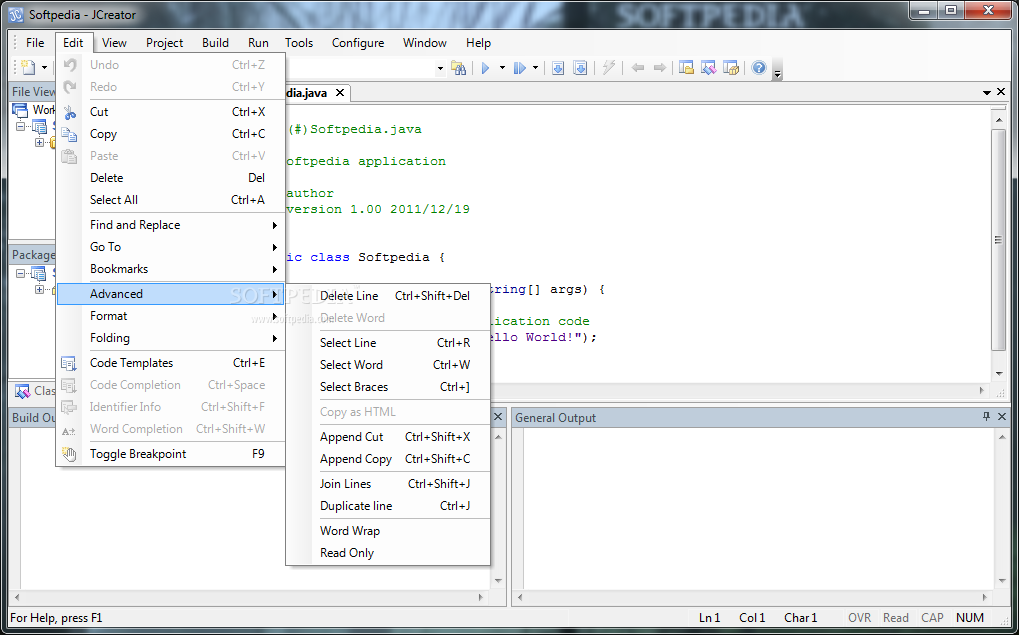
Task: Open the Go To submenu
Action: (x=171, y=247)
